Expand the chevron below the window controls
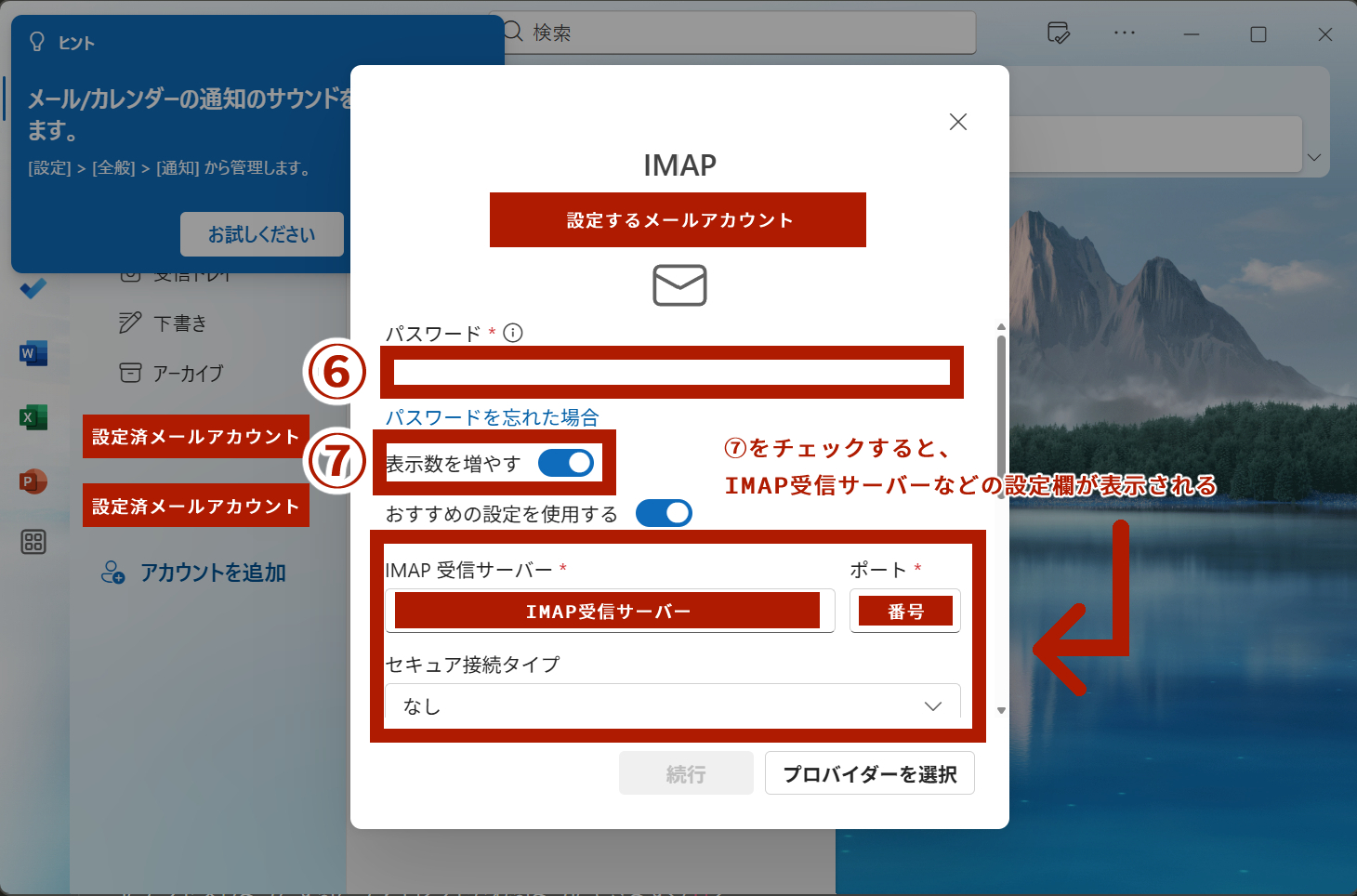This screenshot has height=896, width=1357. tap(1314, 157)
